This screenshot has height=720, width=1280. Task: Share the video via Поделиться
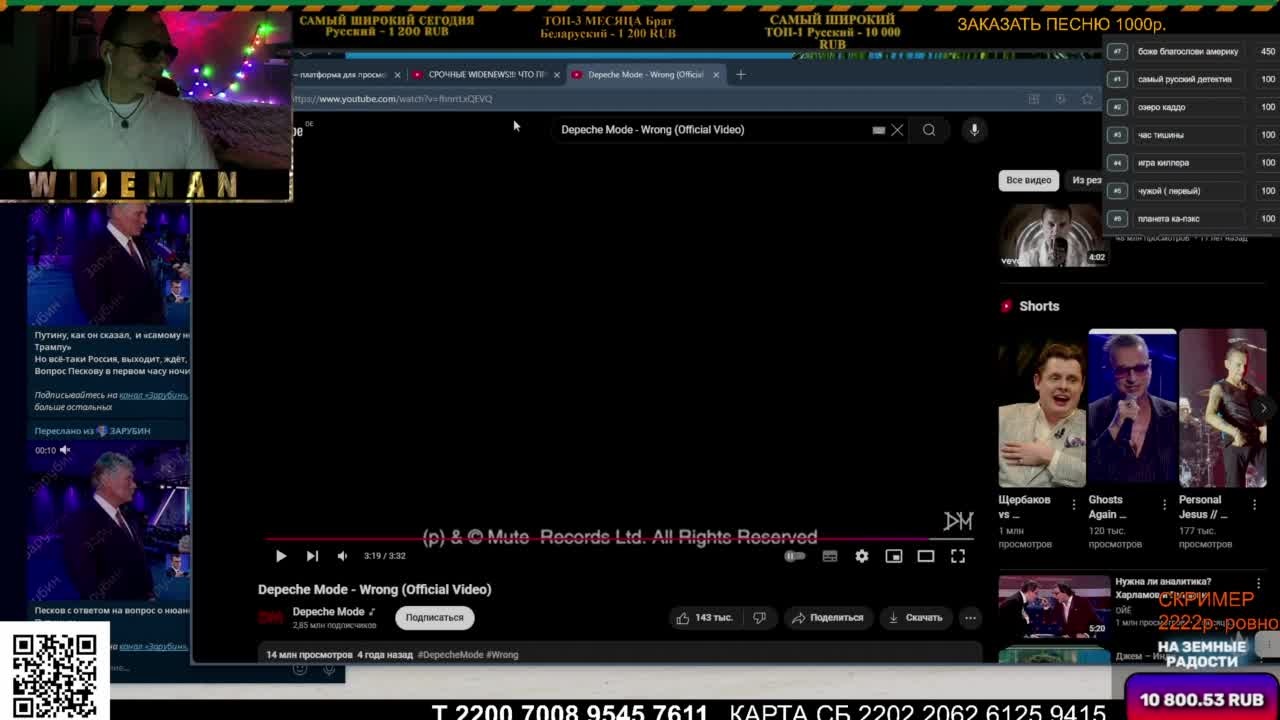click(x=827, y=618)
